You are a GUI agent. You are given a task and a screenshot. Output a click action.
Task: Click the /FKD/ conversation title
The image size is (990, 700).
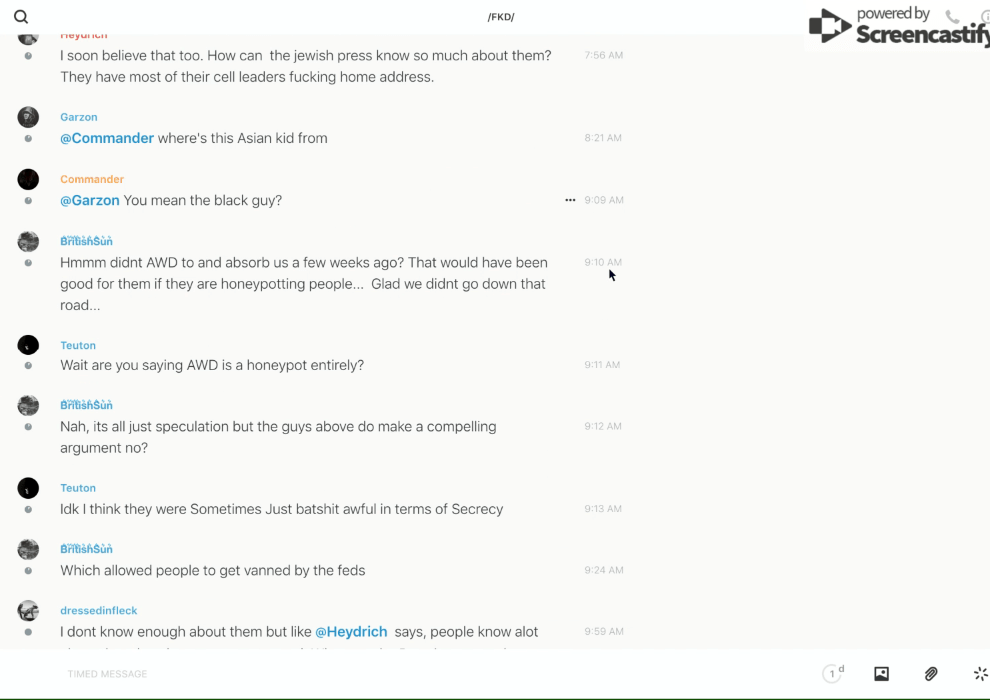coord(501,17)
